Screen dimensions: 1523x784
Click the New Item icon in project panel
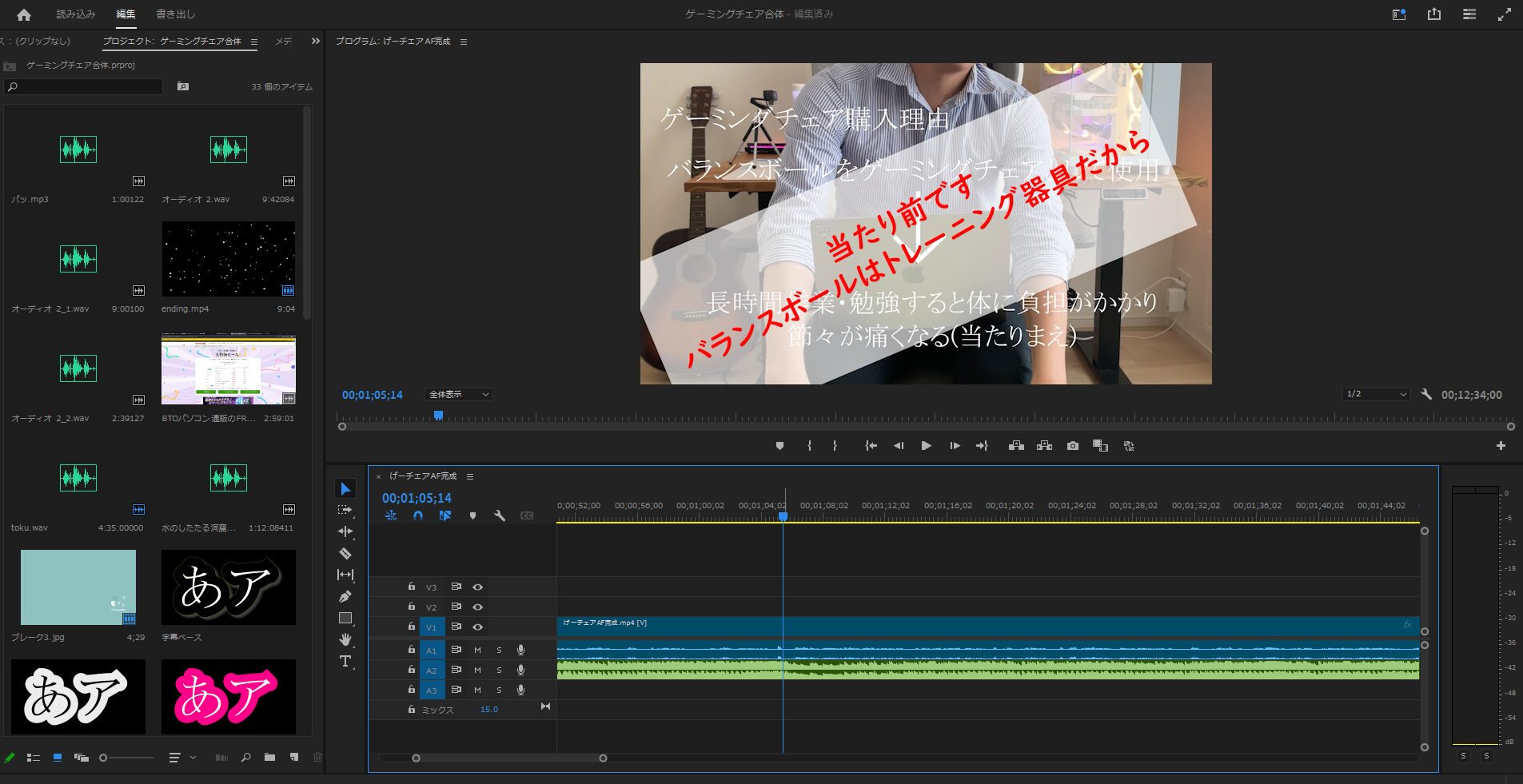coord(294,758)
